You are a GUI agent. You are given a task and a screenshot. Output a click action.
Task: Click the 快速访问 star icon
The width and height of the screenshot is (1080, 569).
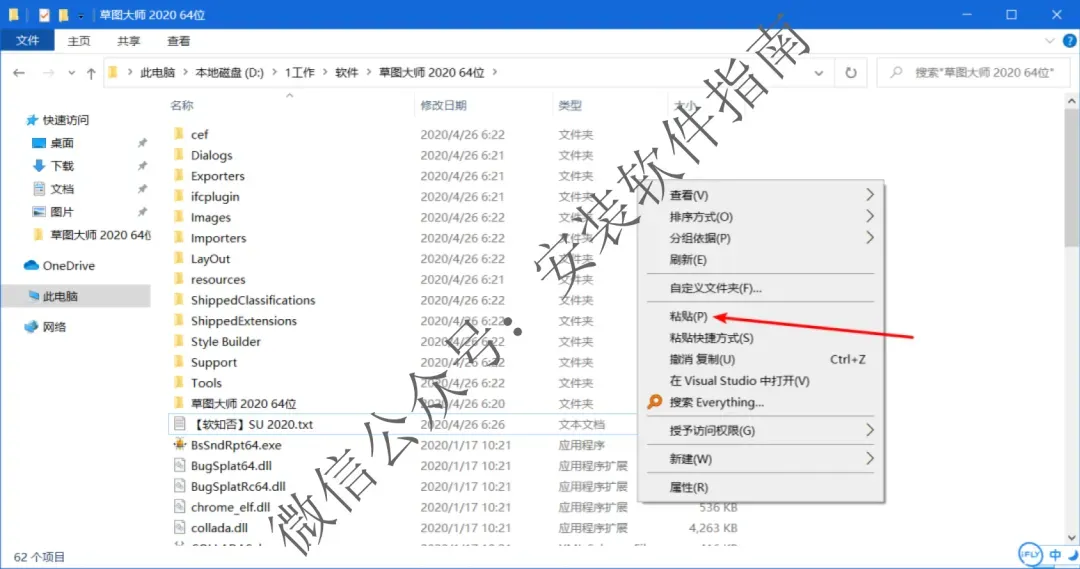(31, 120)
